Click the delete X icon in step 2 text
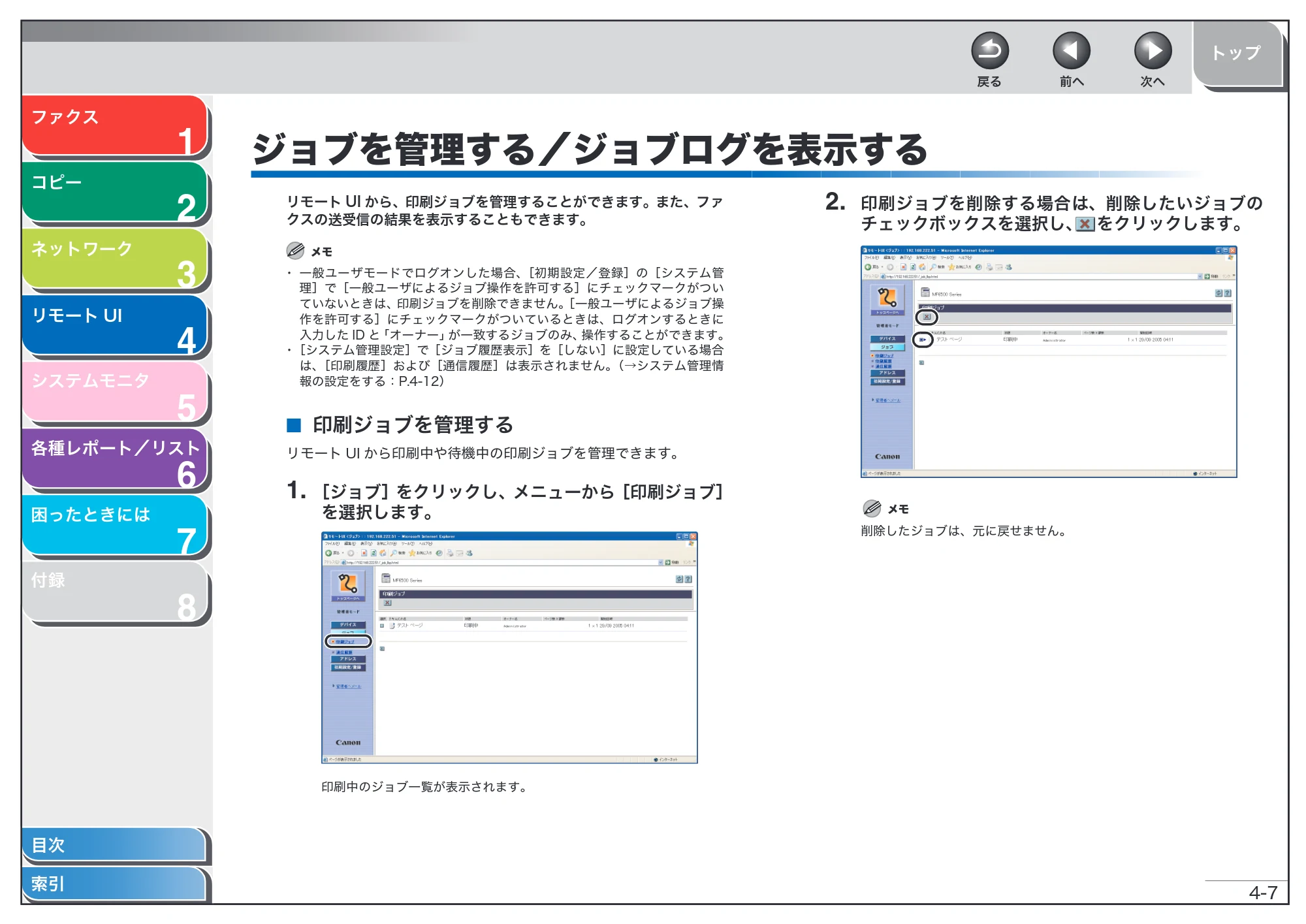The height and width of the screenshot is (924, 1306). [1085, 225]
